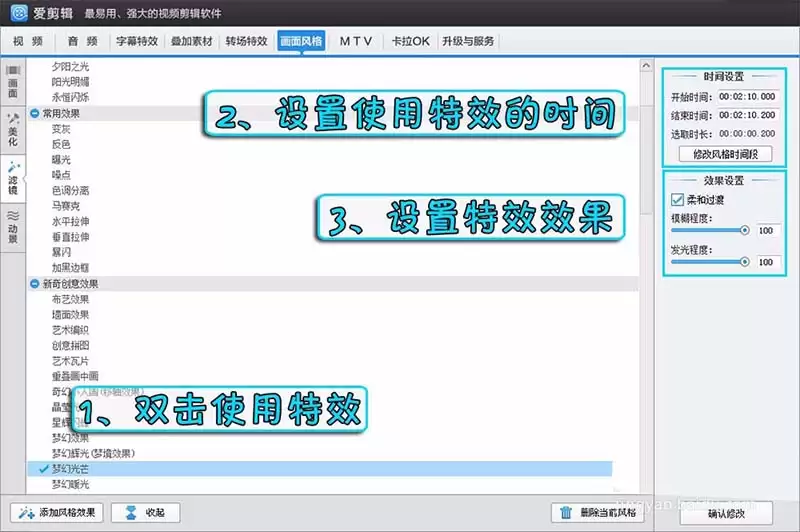Select the 梦幻暖光 effect
The width and height of the screenshot is (800, 532).
[x=70, y=484]
